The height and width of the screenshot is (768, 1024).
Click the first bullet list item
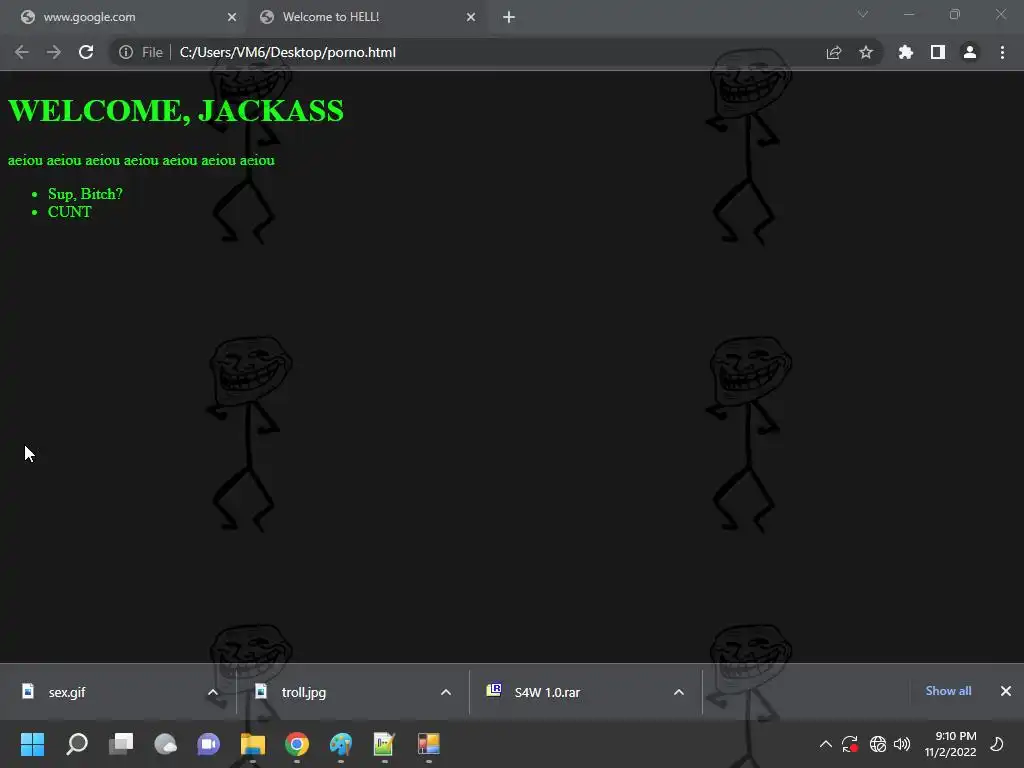[x=85, y=194]
